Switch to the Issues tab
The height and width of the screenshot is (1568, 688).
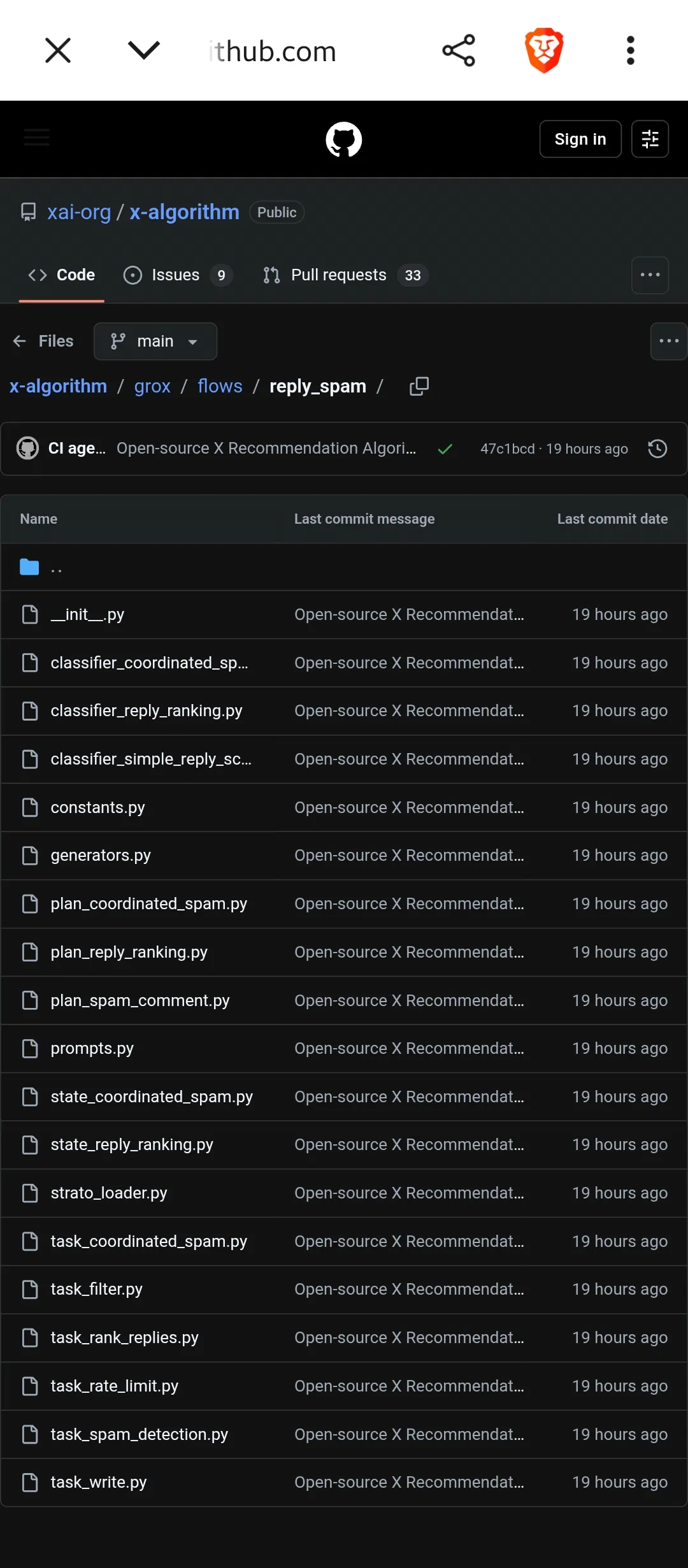178,275
